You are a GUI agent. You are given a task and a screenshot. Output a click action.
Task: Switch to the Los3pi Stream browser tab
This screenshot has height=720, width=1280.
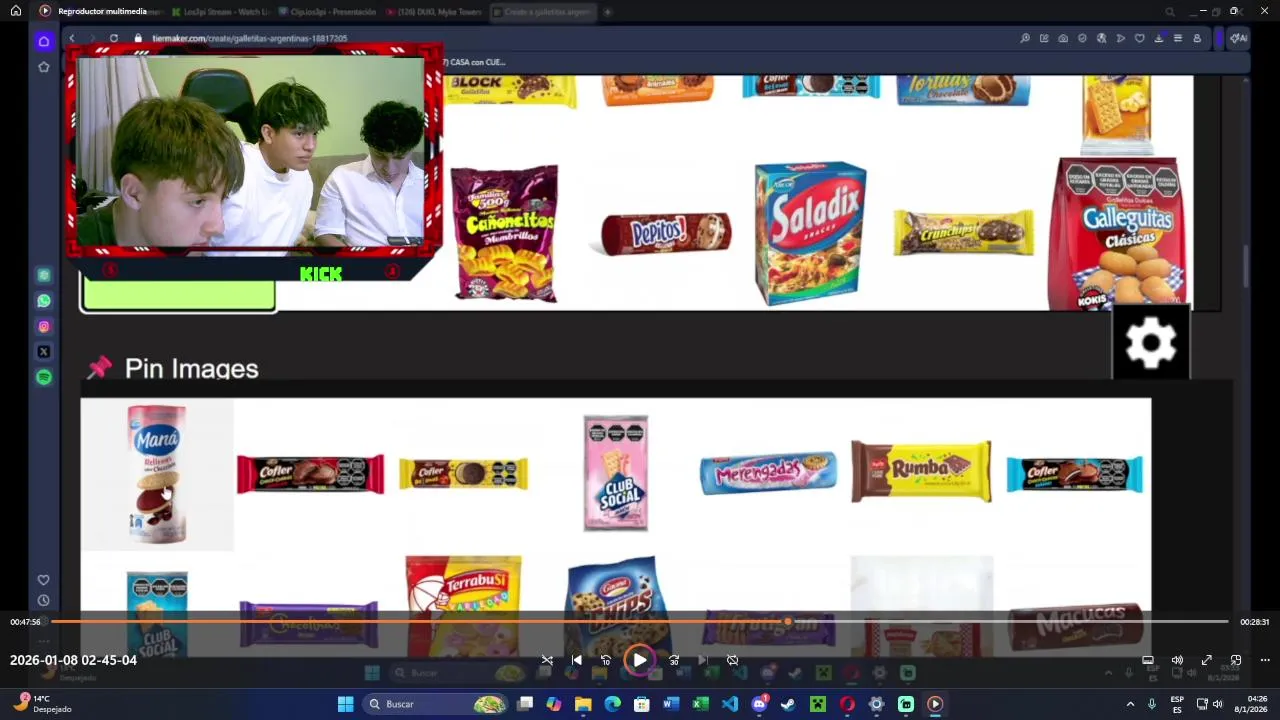pos(220,12)
